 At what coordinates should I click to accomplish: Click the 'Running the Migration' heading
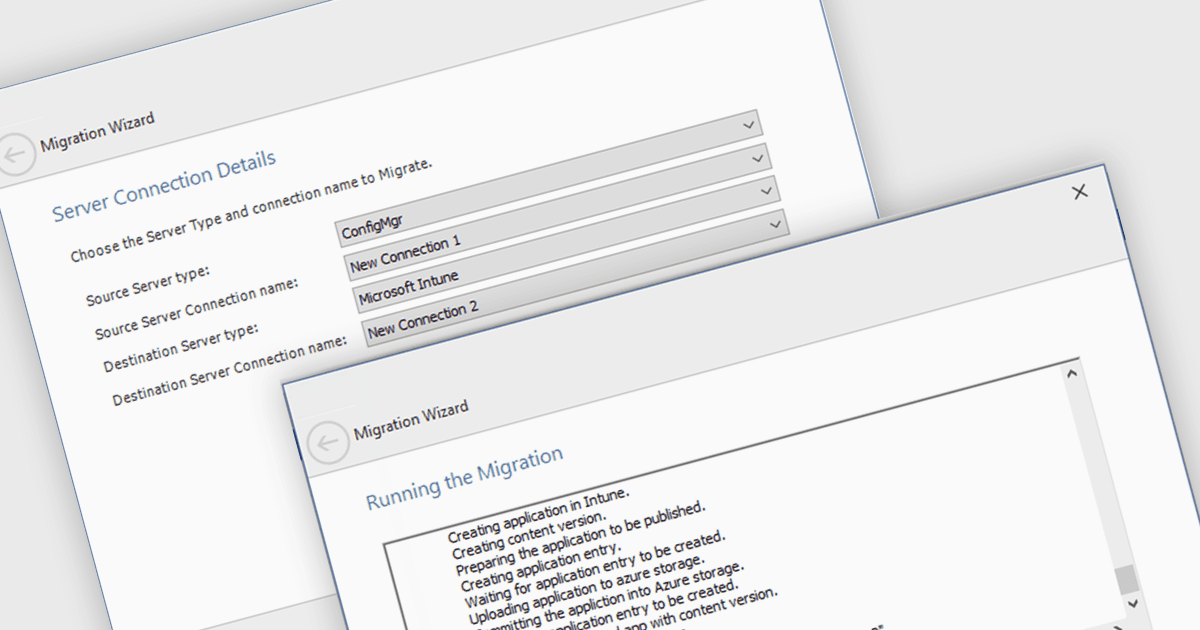(465, 477)
